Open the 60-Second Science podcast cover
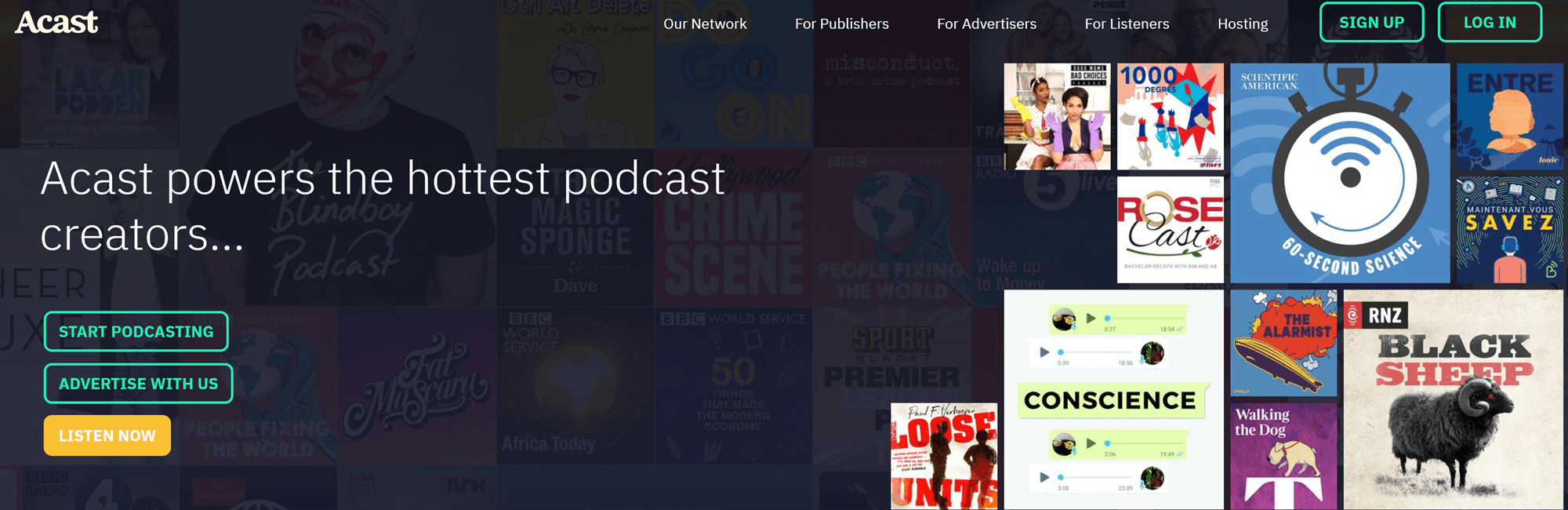This screenshot has width=1568, height=510. pos(1340,173)
